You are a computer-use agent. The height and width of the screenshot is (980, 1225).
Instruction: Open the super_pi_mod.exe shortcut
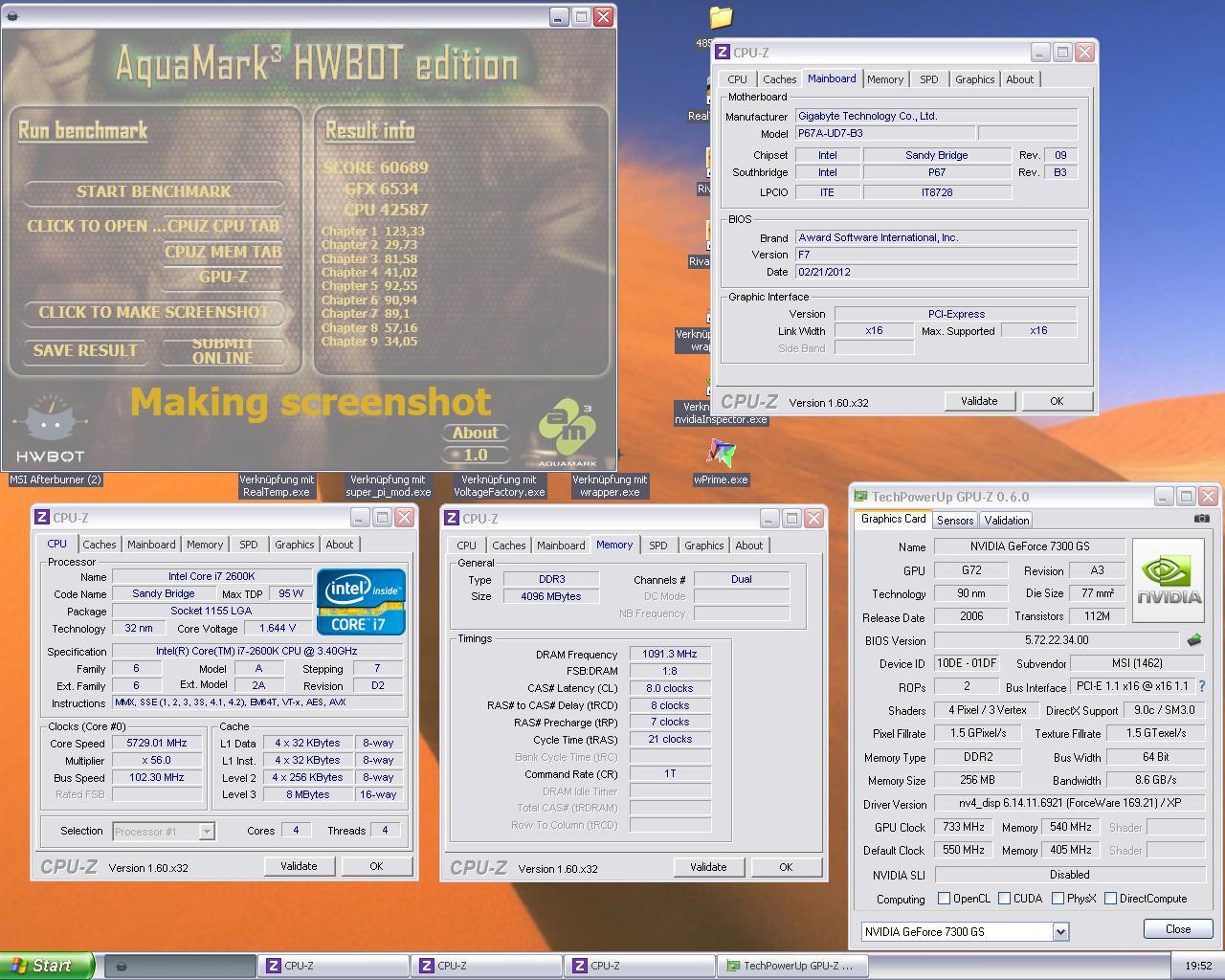pyautogui.click(x=388, y=486)
